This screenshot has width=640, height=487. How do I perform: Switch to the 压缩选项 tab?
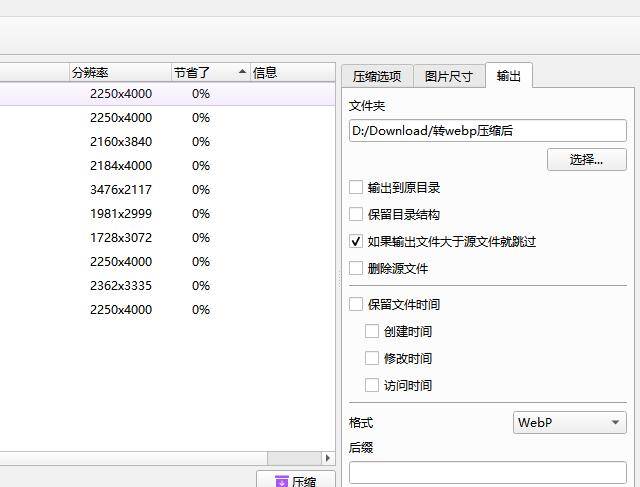point(377,76)
